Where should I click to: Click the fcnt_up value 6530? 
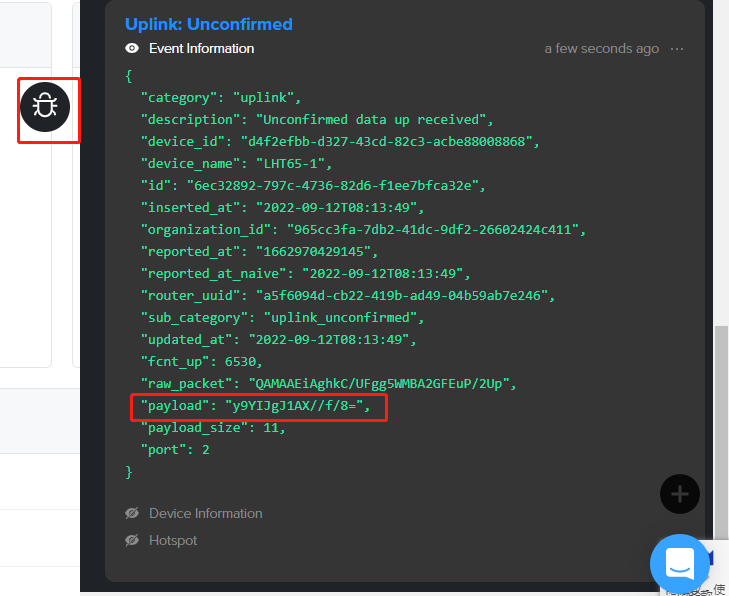coord(240,362)
